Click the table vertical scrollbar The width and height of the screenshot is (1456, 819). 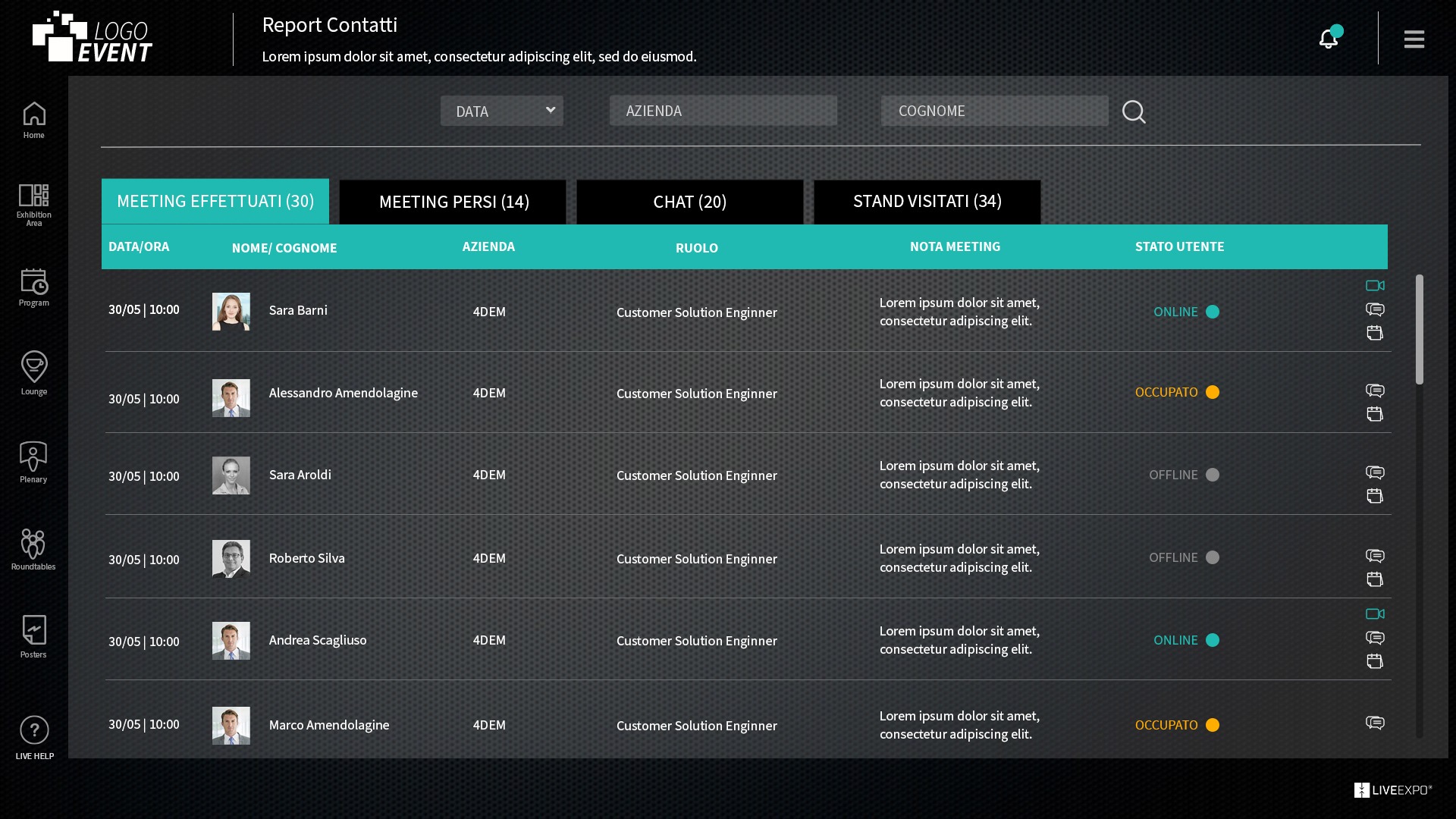[x=1419, y=329]
